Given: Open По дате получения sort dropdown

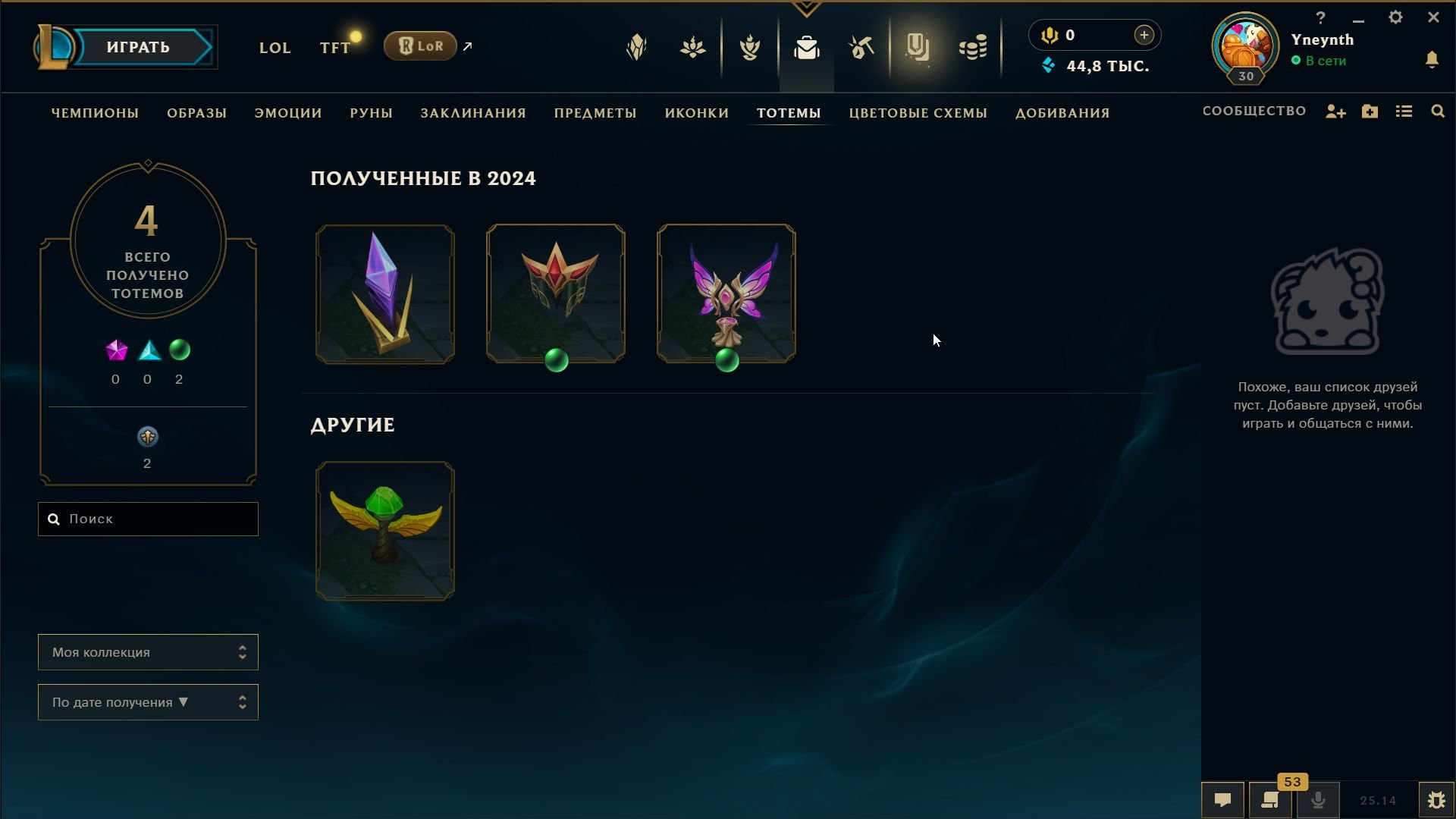Looking at the screenshot, I should [x=148, y=702].
